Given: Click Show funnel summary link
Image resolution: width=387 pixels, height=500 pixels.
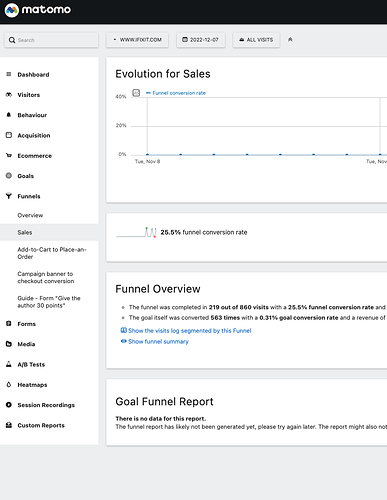Looking at the screenshot, I should point(158,341).
